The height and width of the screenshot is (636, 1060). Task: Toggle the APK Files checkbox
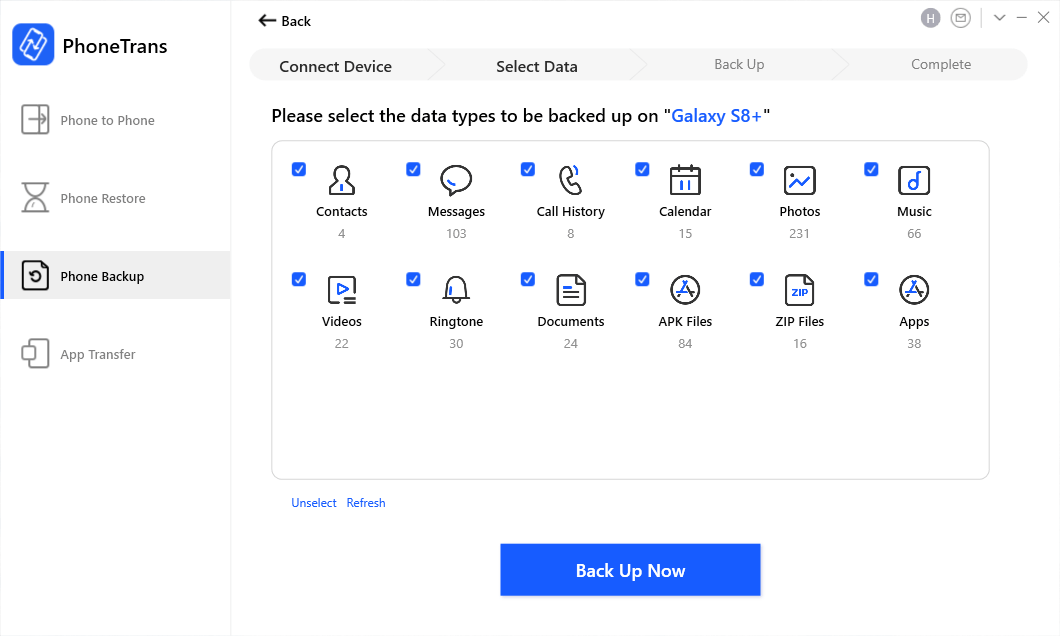642,279
